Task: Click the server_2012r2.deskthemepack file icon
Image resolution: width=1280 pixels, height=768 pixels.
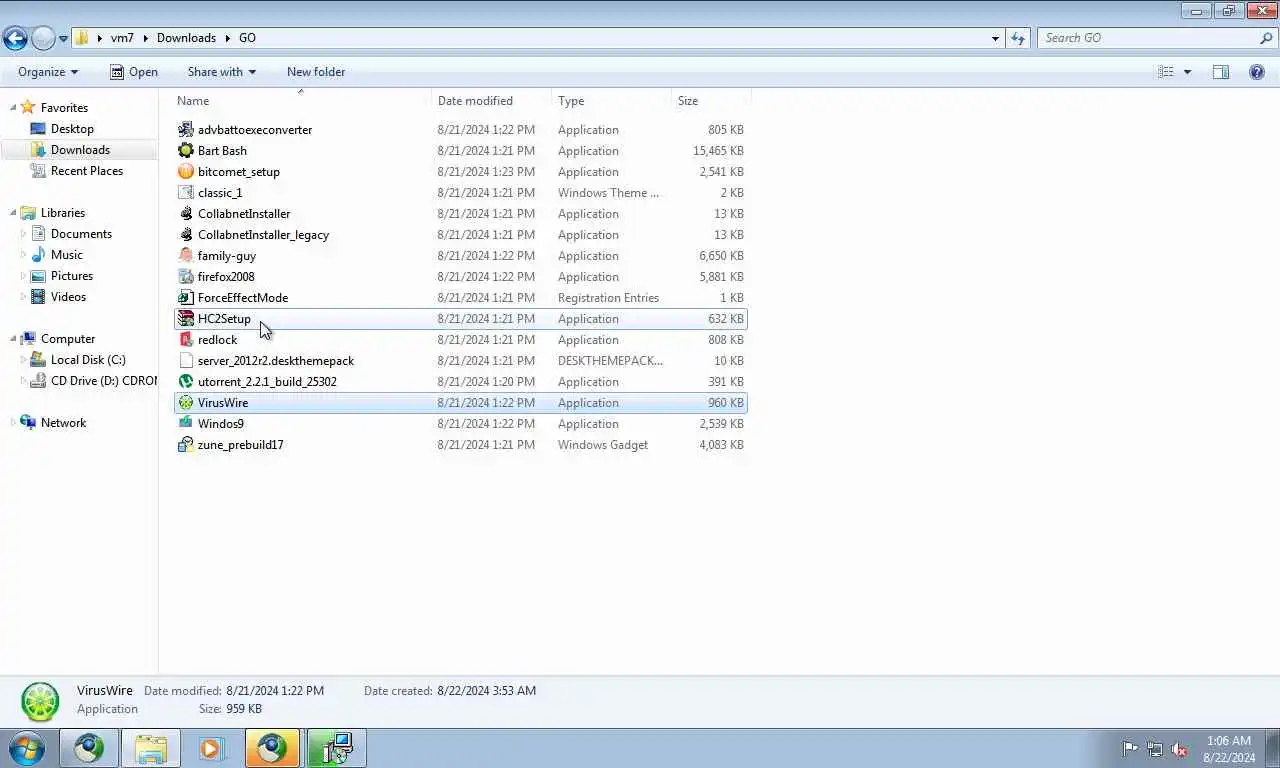Action: click(x=185, y=361)
